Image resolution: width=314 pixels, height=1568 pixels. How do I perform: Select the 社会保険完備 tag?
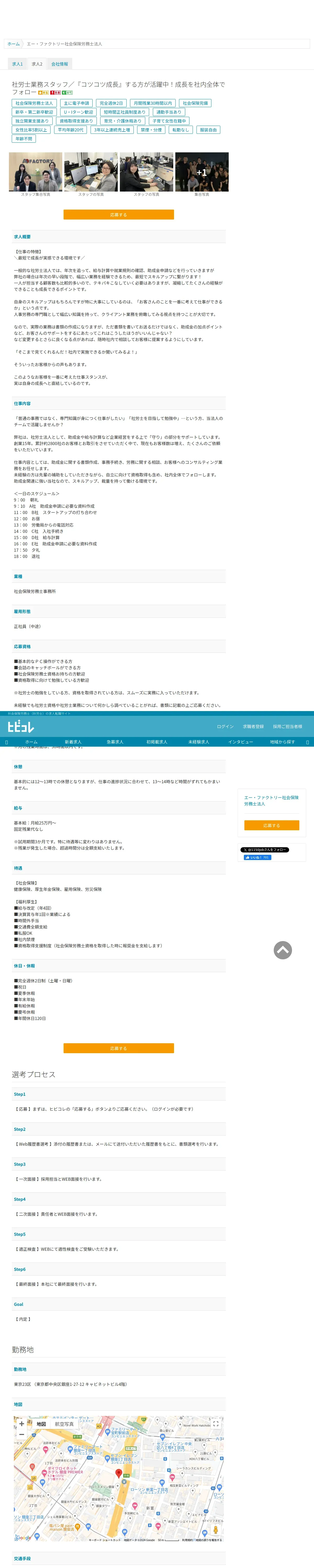pos(195,103)
